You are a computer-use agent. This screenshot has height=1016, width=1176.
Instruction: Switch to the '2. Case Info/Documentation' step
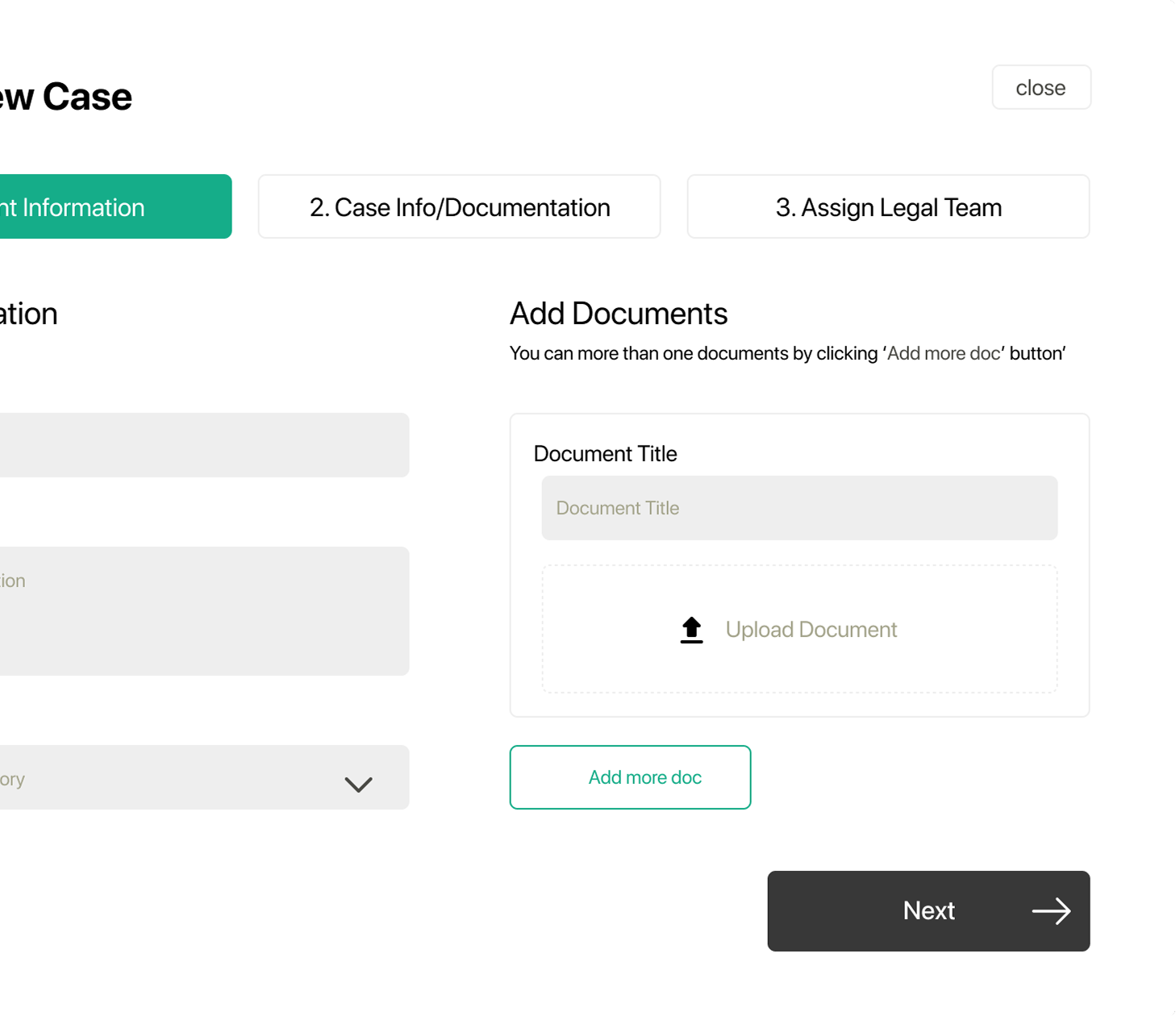click(x=458, y=206)
